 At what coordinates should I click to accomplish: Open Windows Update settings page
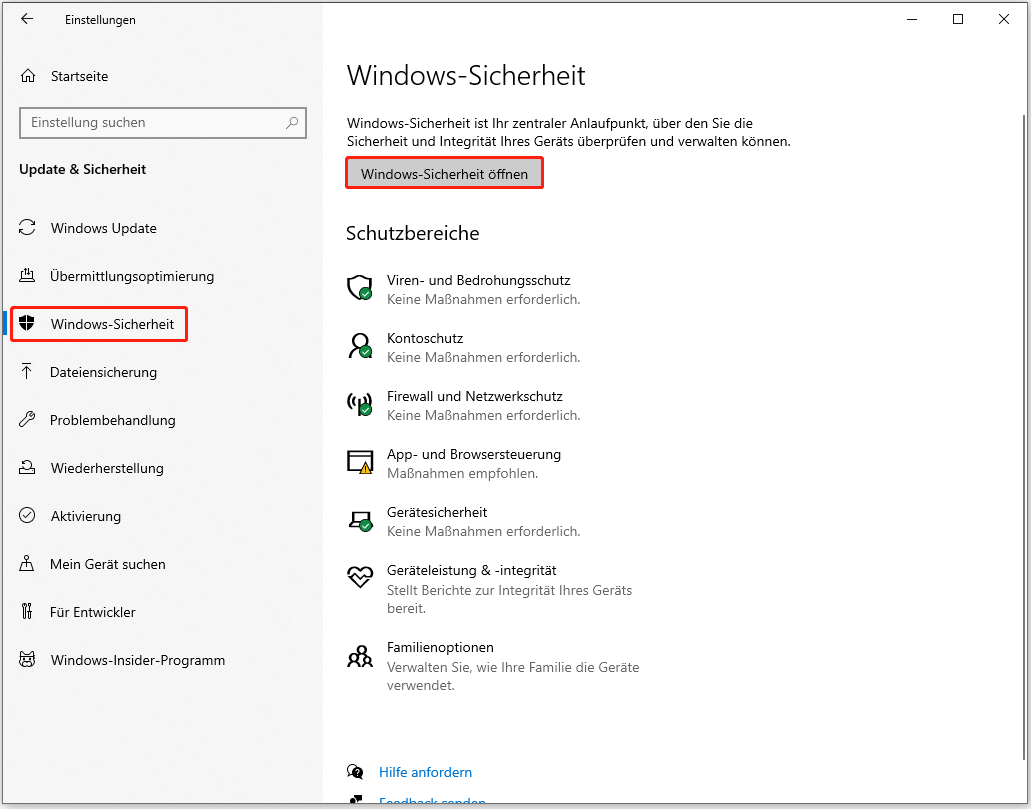coord(103,228)
